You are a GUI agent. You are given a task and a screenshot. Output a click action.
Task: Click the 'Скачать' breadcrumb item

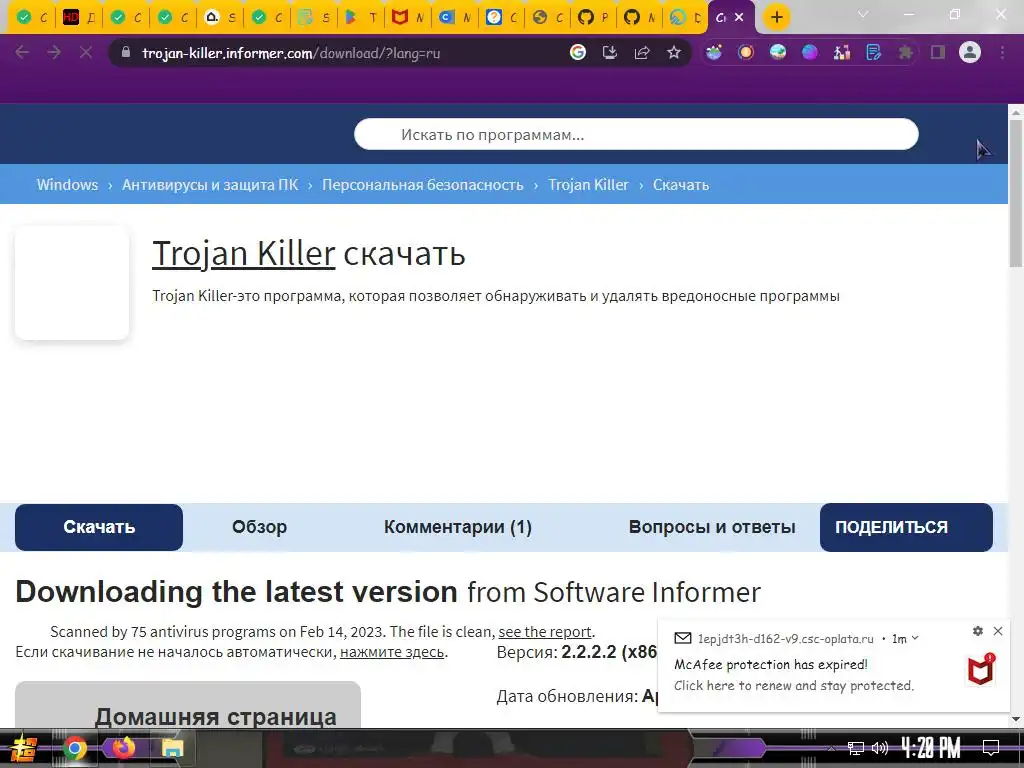[680, 185]
